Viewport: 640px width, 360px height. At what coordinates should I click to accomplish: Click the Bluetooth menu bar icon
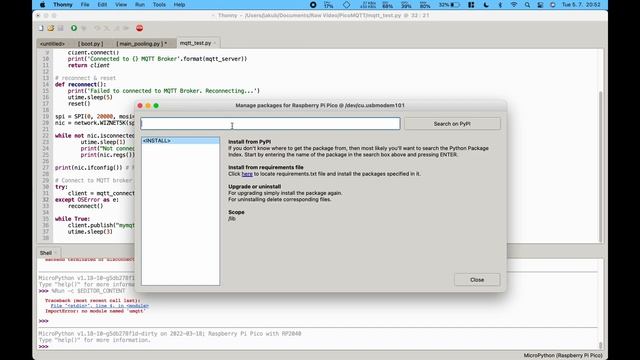[500, 5]
